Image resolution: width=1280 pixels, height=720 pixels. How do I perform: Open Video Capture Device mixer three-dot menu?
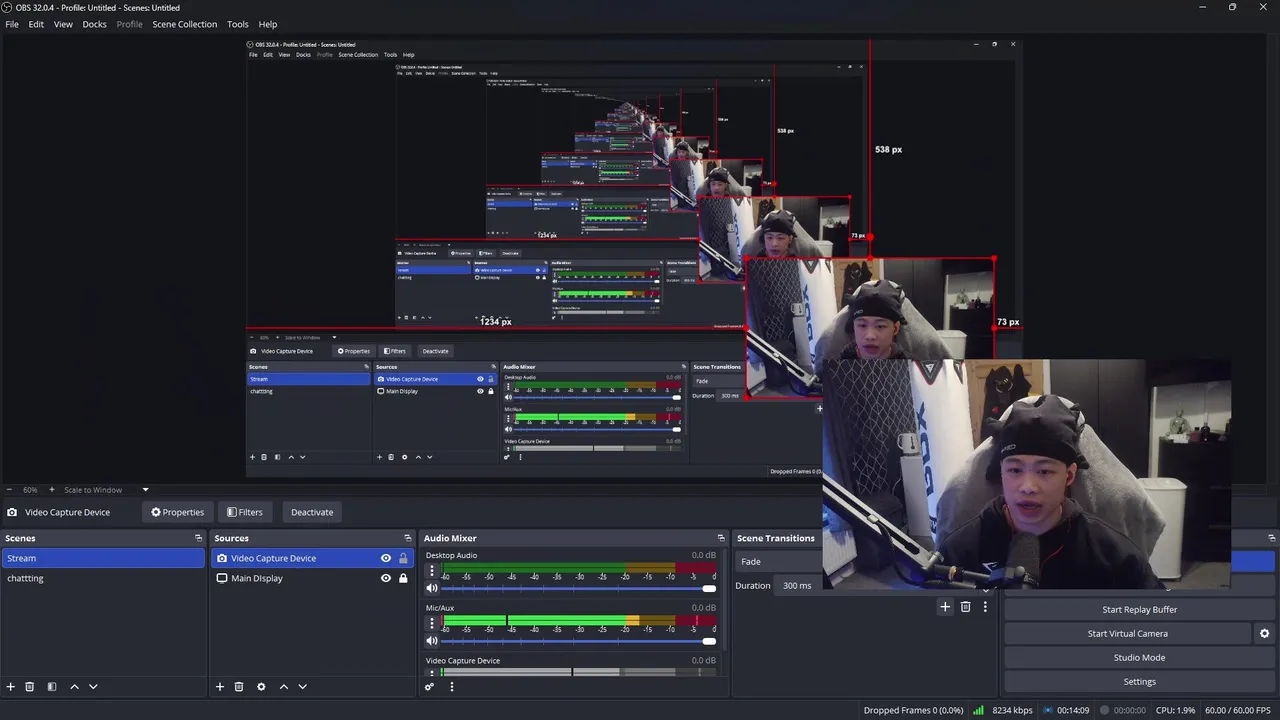tap(432, 672)
